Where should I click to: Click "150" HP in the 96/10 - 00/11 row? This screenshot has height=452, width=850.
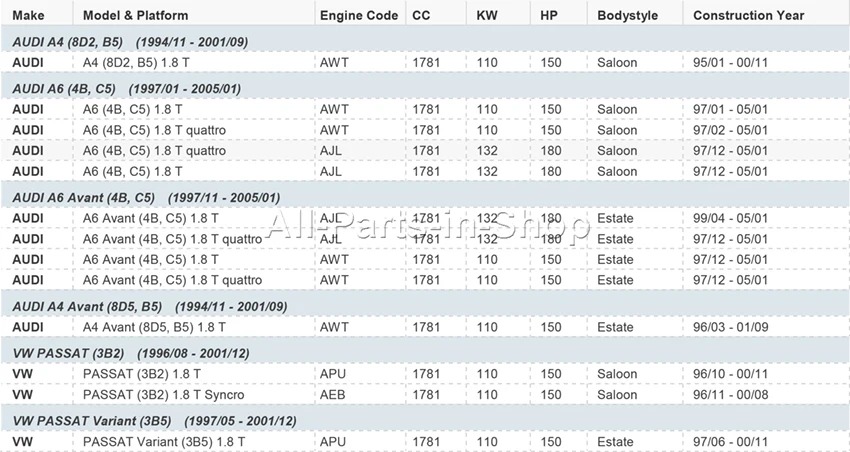tap(551, 374)
